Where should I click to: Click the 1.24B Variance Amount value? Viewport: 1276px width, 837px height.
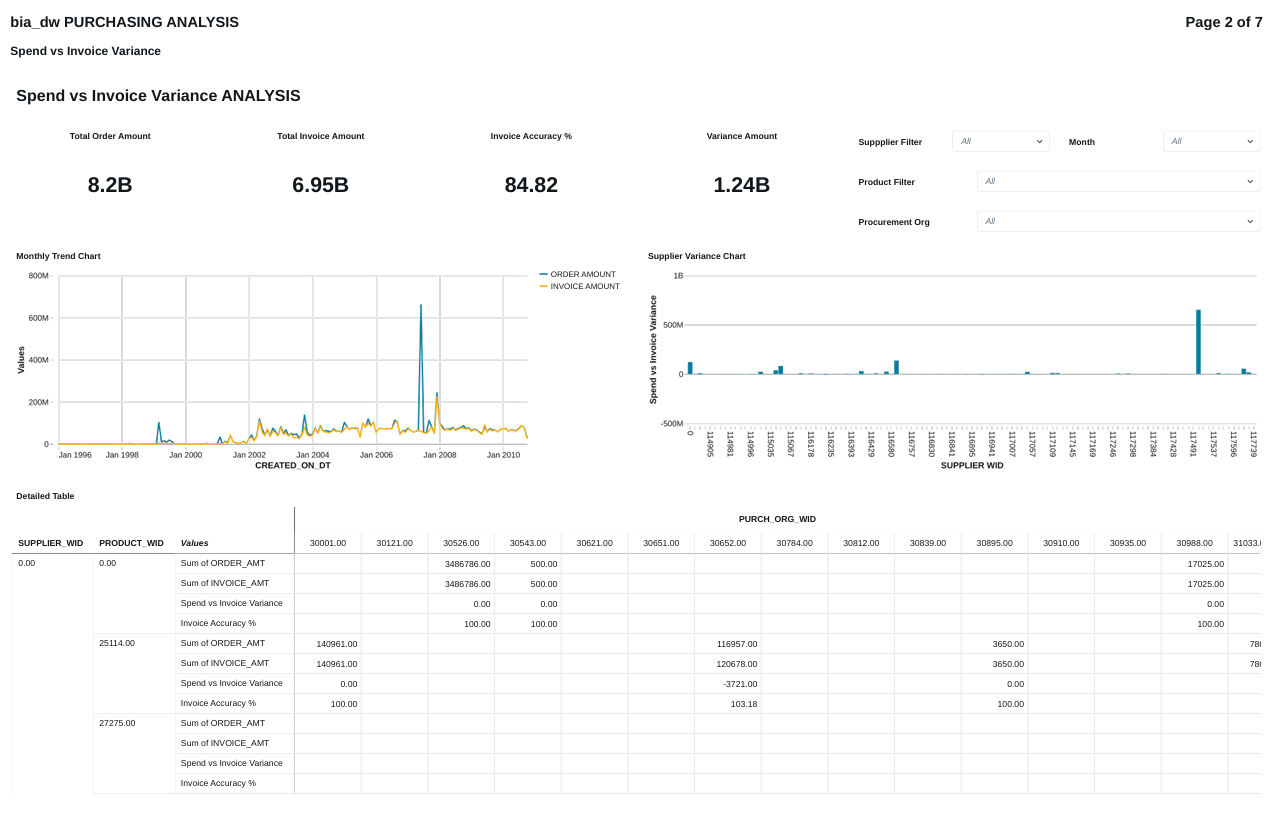click(x=741, y=186)
